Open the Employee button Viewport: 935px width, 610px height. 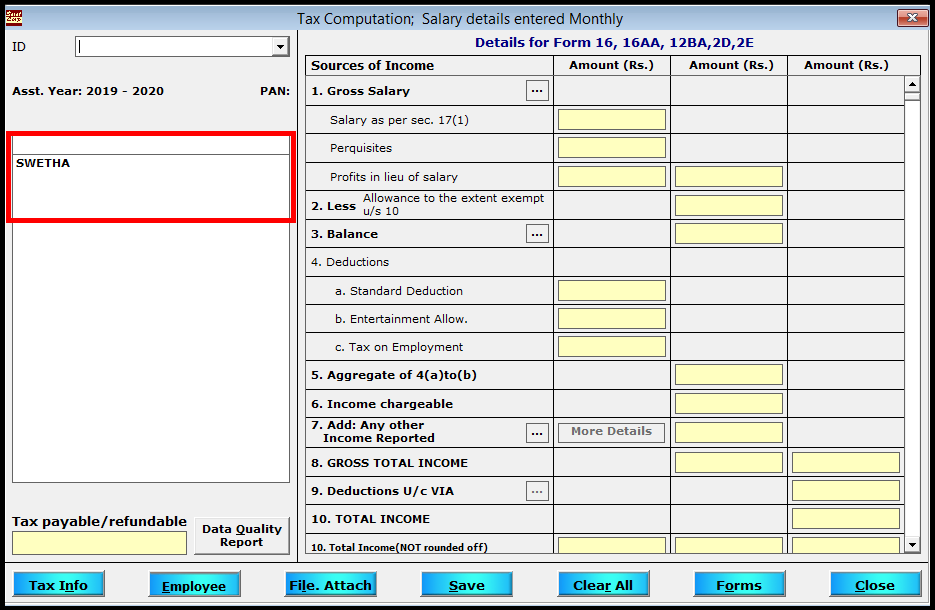194,585
